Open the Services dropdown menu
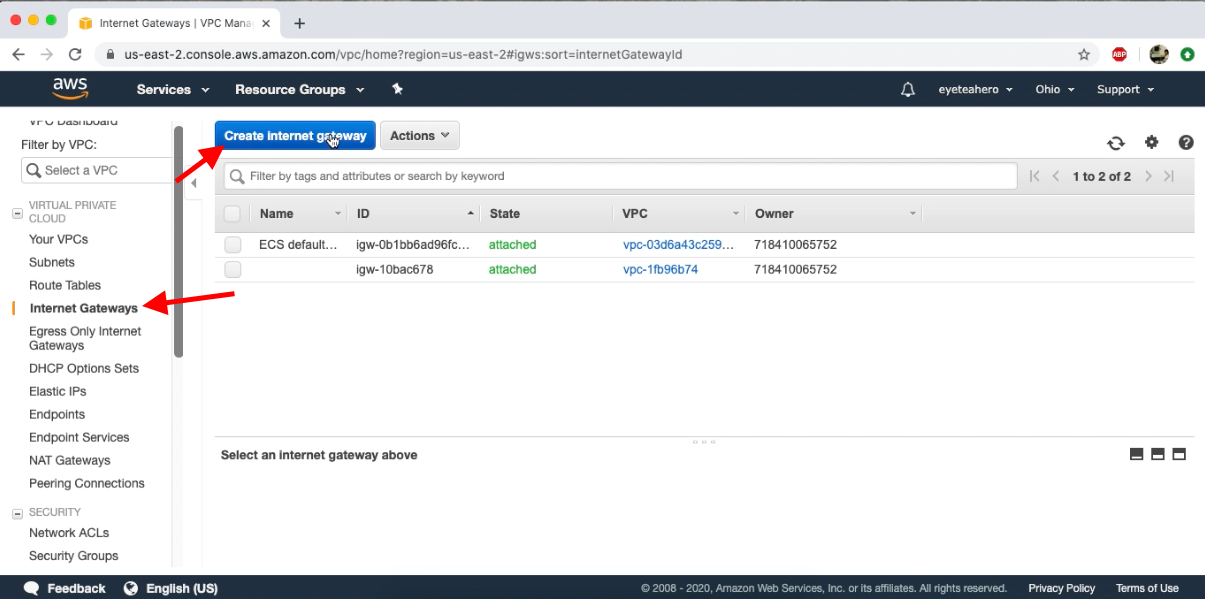This screenshot has width=1205, height=599. click(x=173, y=89)
